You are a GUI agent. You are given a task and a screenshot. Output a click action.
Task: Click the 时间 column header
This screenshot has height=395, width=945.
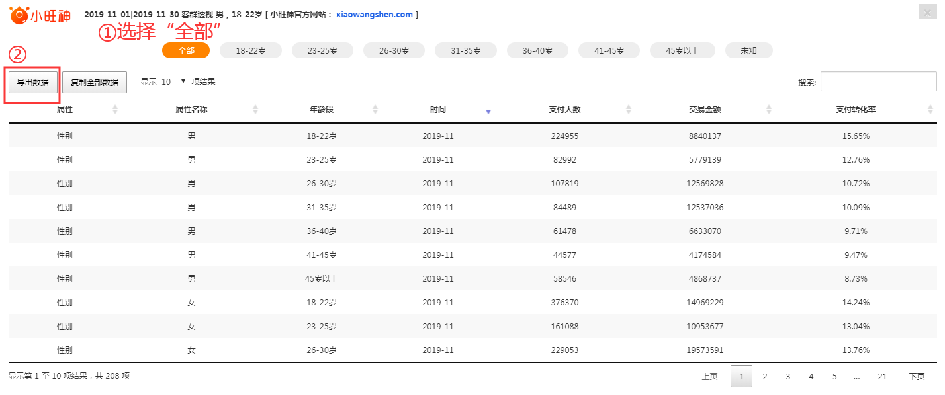(x=438, y=110)
